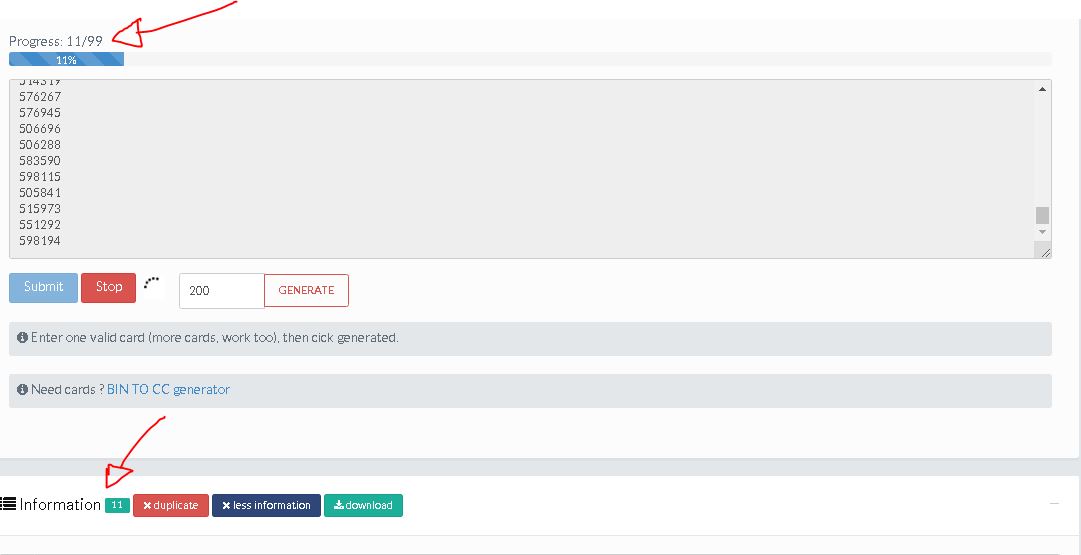
Task: Click the line 583590 in the textarea
Action: click(40, 161)
